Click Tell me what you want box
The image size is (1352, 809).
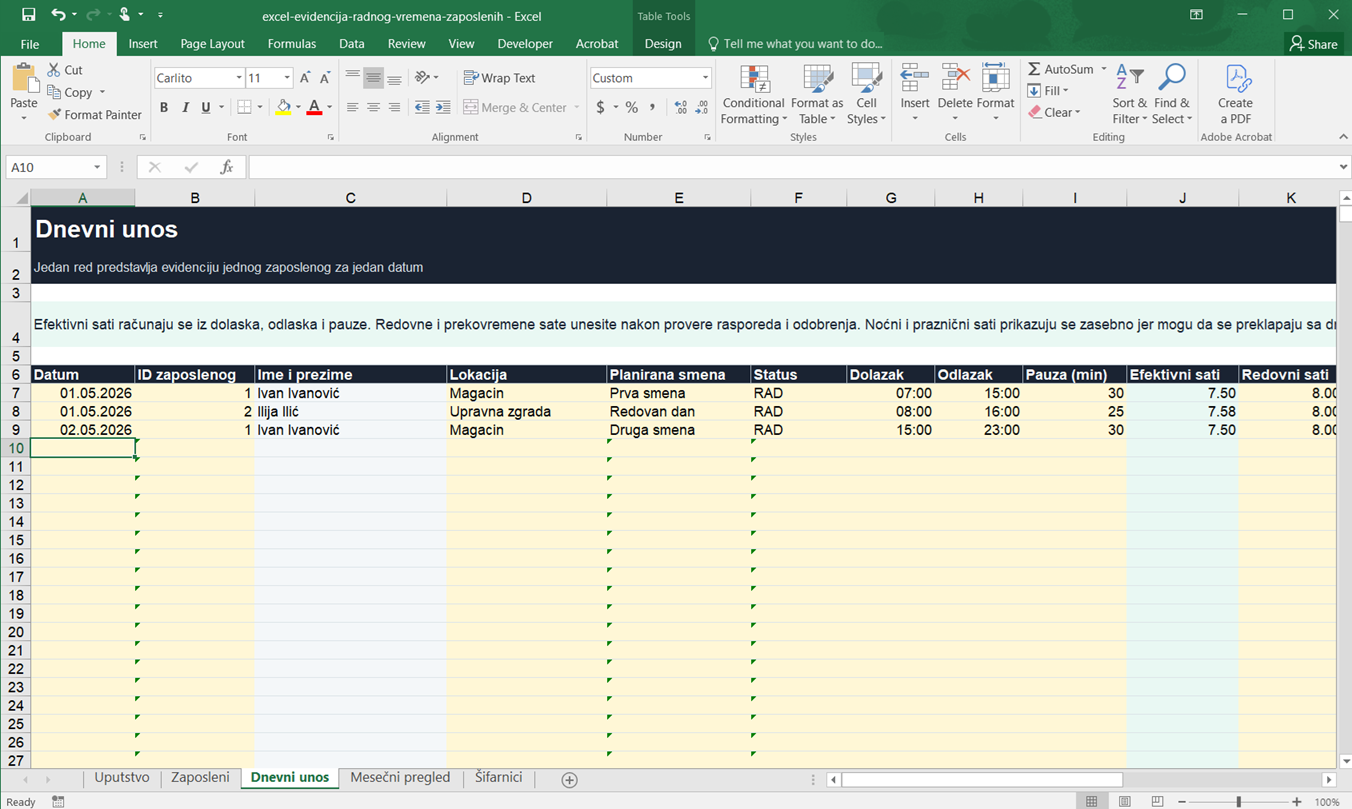(795, 44)
